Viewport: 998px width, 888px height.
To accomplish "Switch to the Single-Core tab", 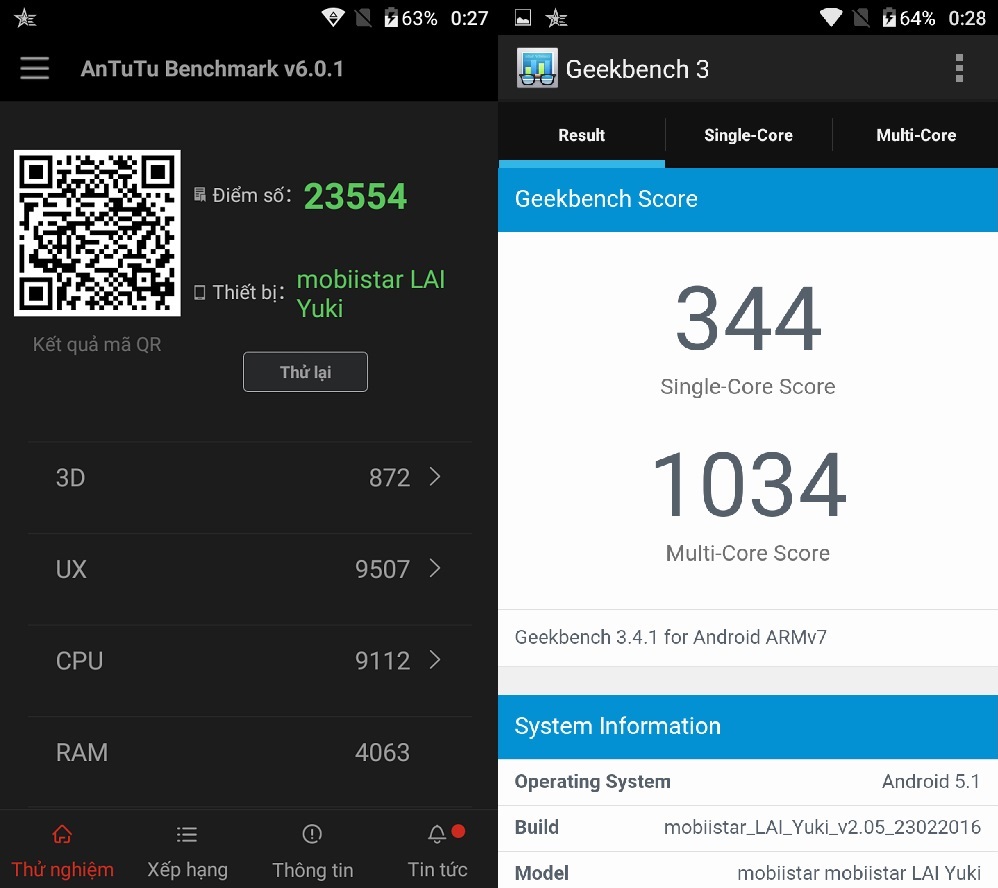I will [748, 135].
